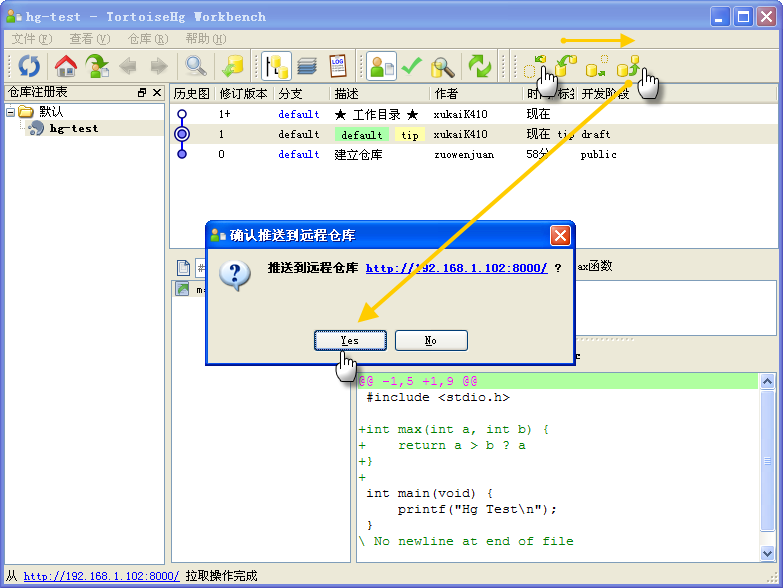Close the 确认推送到远程仓库 dialog

click(x=560, y=235)
